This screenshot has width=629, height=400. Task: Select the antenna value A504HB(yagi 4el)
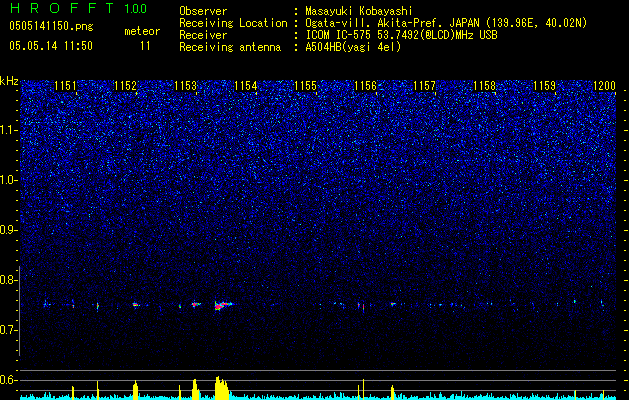[353, 47]
